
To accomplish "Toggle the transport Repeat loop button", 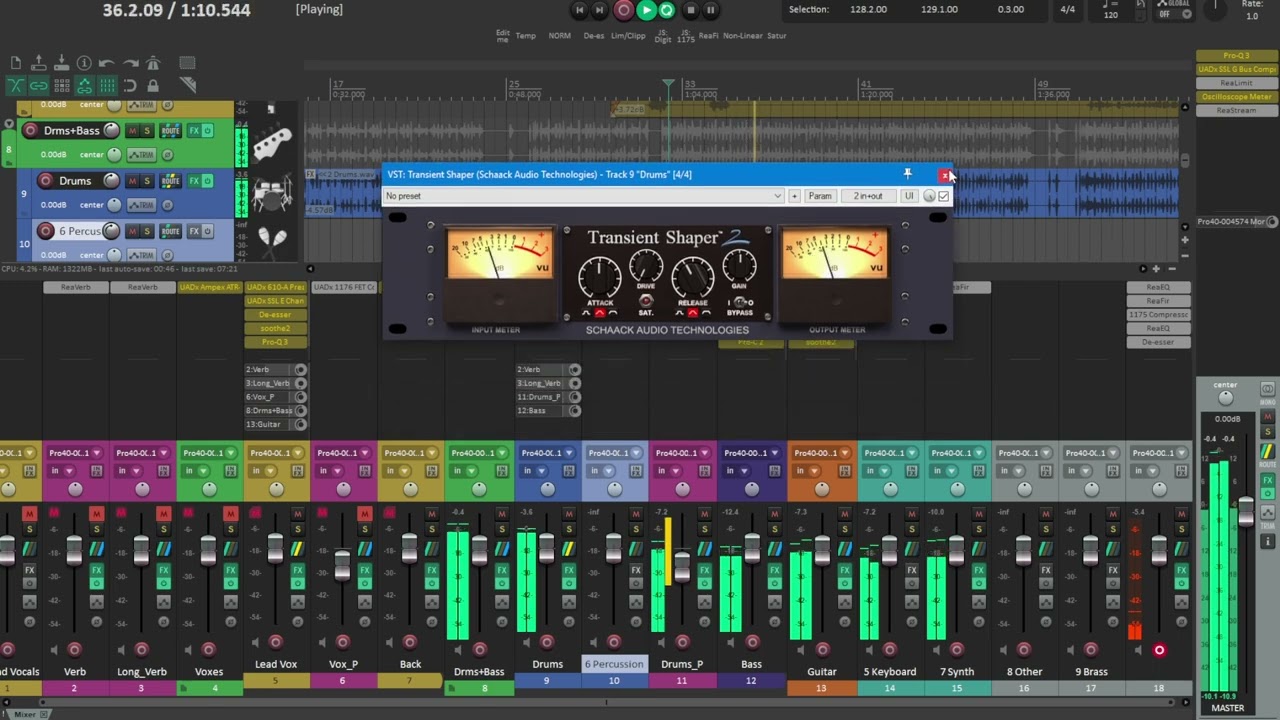I will [667, 10].
